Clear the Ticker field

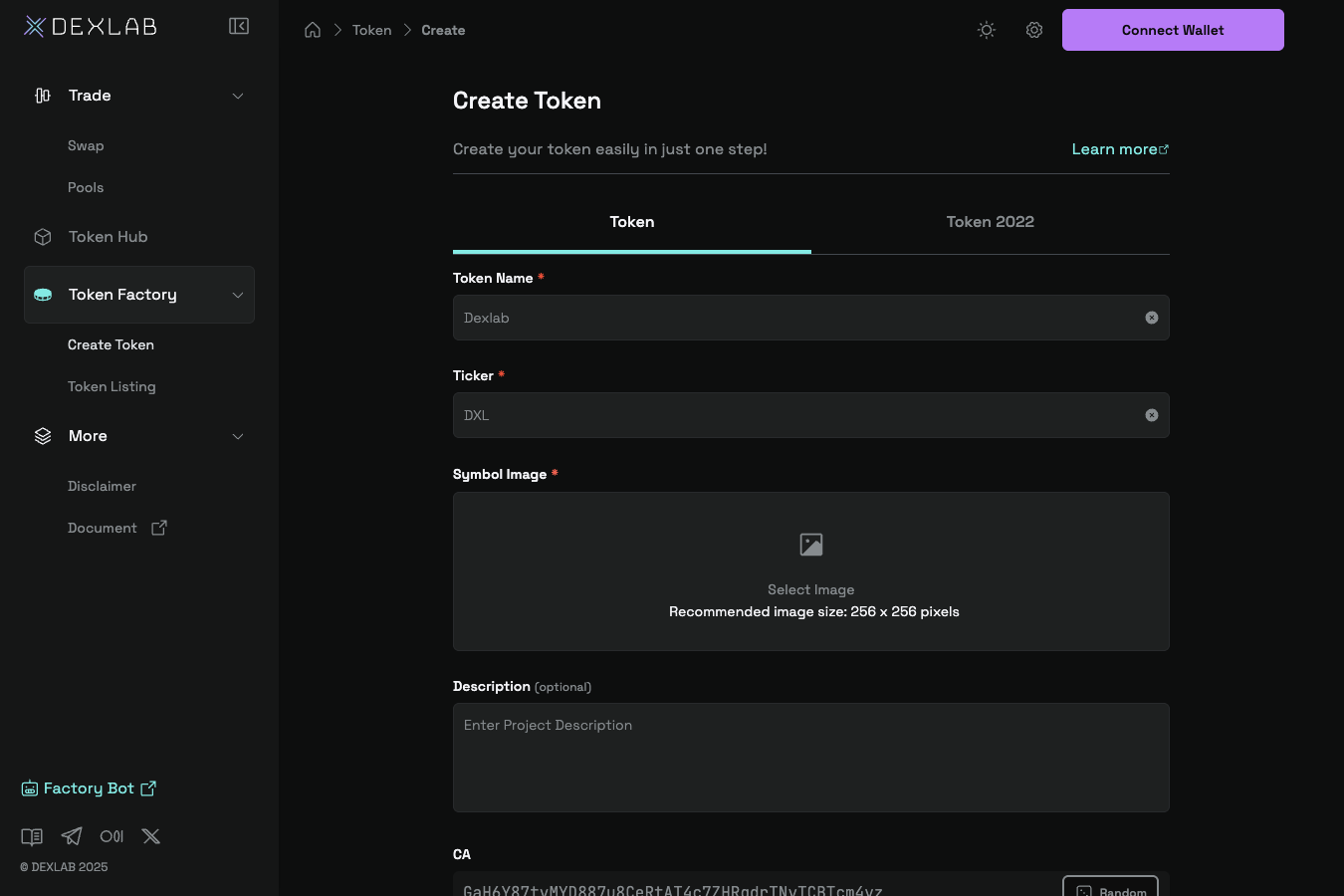(x=1152, y=415)
